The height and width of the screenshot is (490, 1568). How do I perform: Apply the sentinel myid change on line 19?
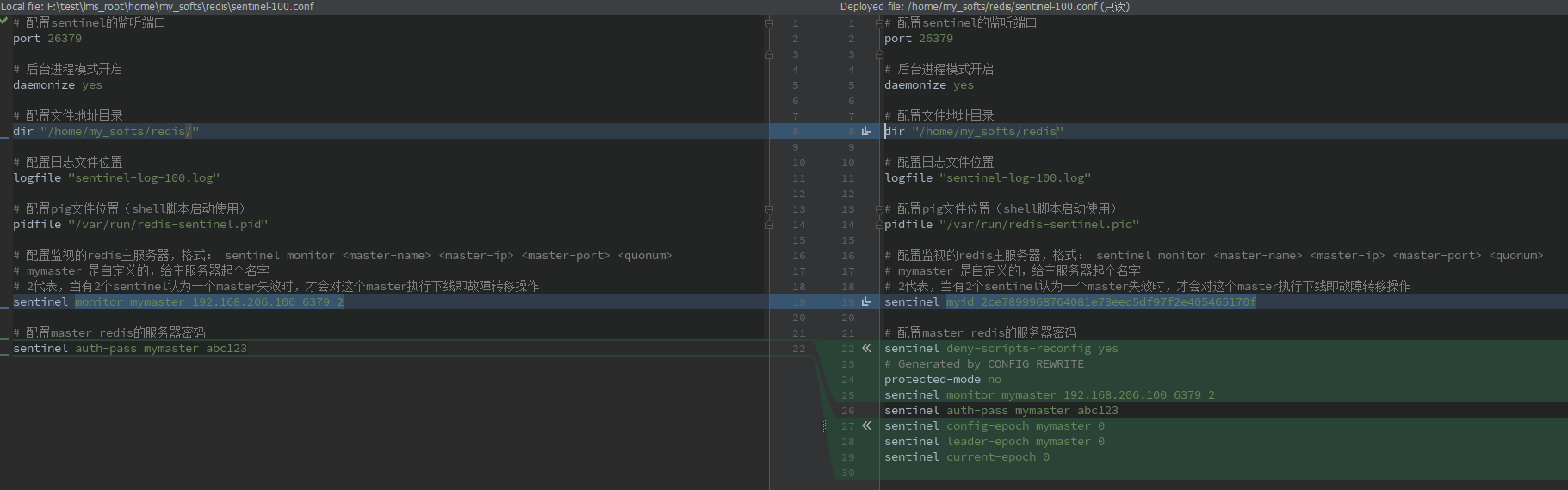[x=866, y=301]
